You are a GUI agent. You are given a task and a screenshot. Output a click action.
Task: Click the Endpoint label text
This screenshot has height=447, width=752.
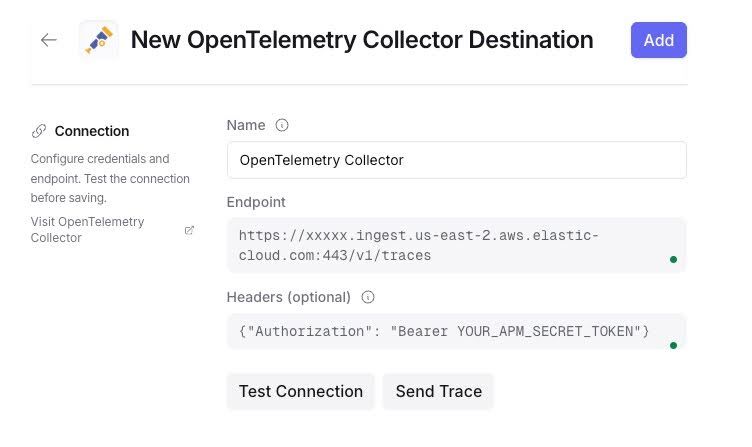pyautogui.click(x=256, y=202)
